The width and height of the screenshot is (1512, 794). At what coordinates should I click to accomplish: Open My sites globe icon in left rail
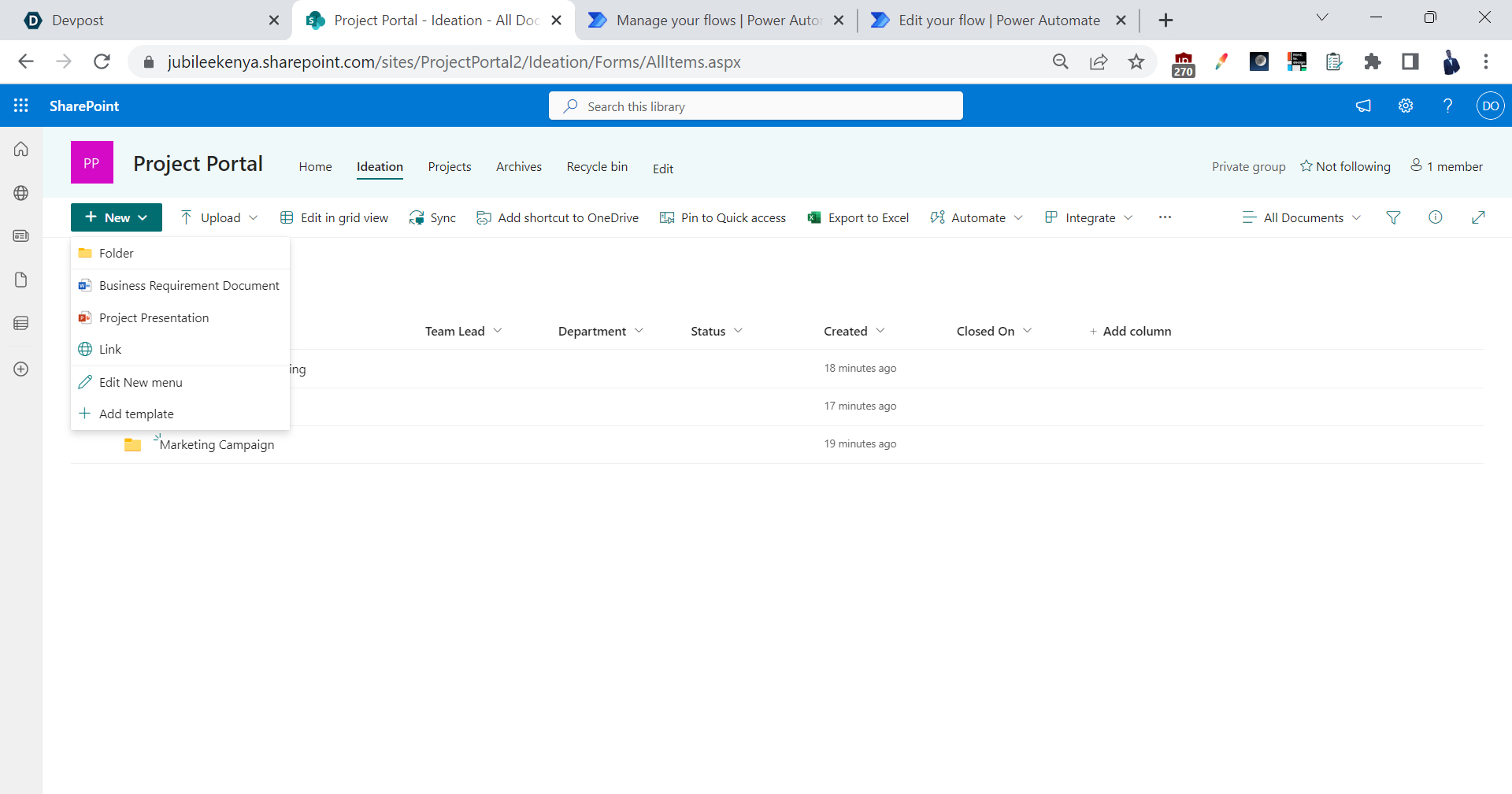coord(21,193)
